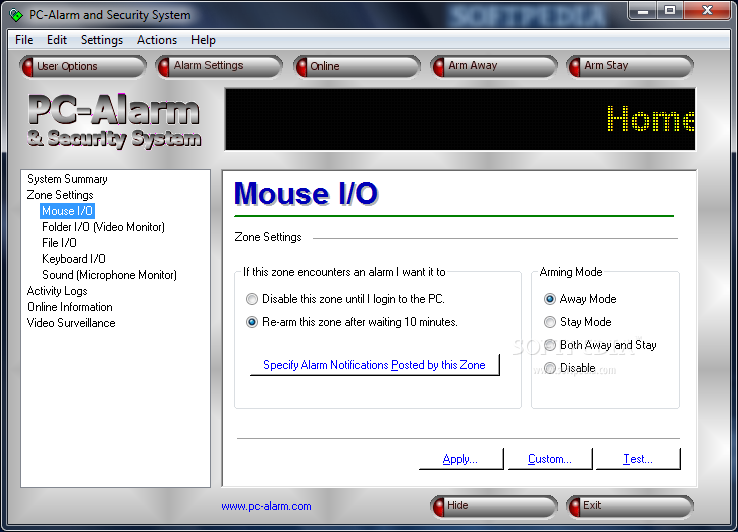Select Folder I/O (Video Monitor) zone
738x532 pixels.
tap(104, 227)
